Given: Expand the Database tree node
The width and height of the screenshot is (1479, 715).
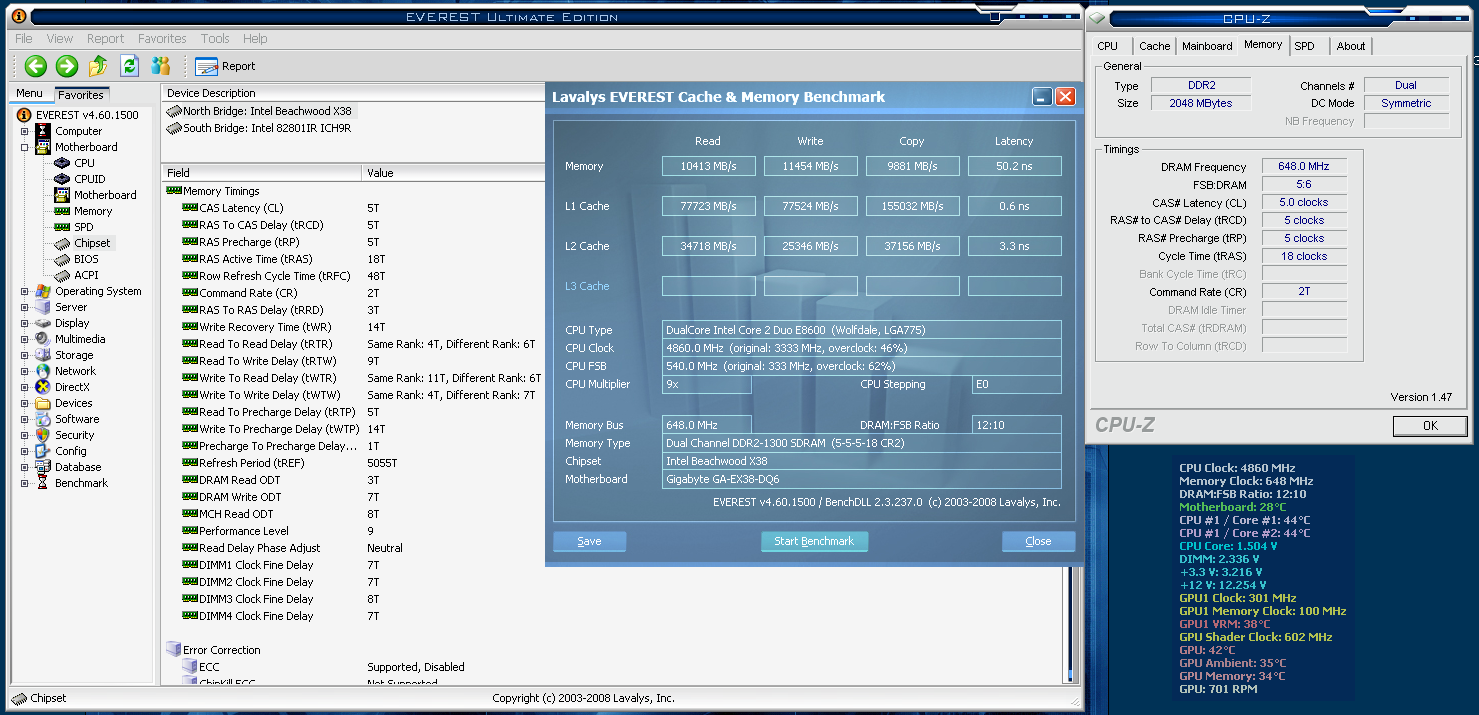Looking at the screenshot, I should [25, 467].
